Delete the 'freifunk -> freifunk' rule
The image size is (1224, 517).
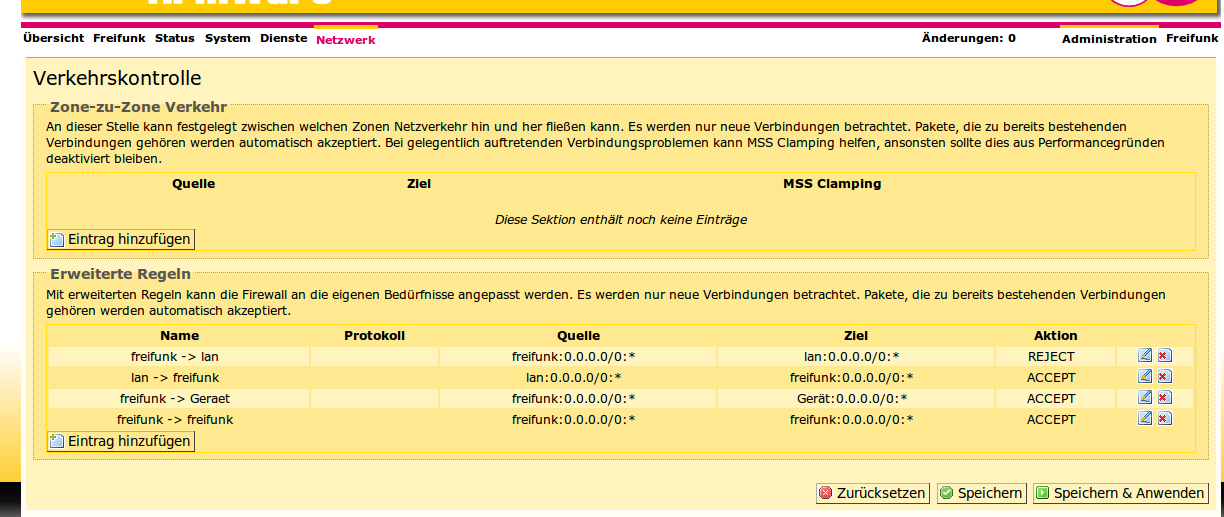point(1164,419)
